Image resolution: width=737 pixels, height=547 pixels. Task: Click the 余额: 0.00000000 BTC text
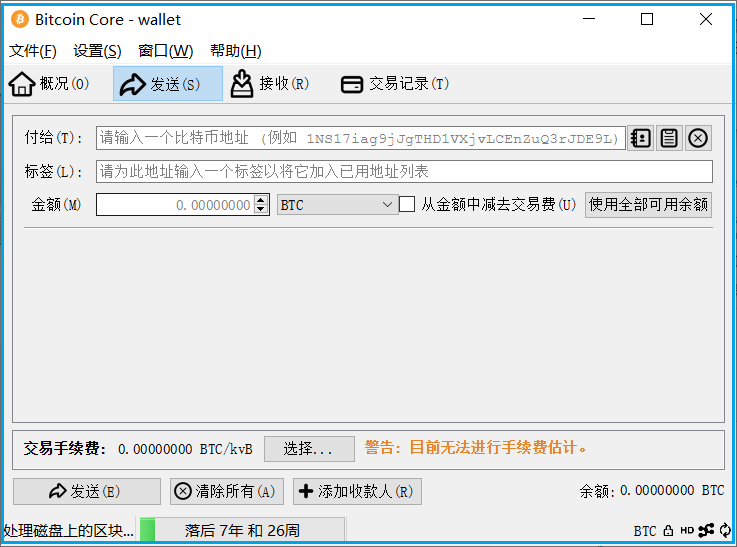651,491
